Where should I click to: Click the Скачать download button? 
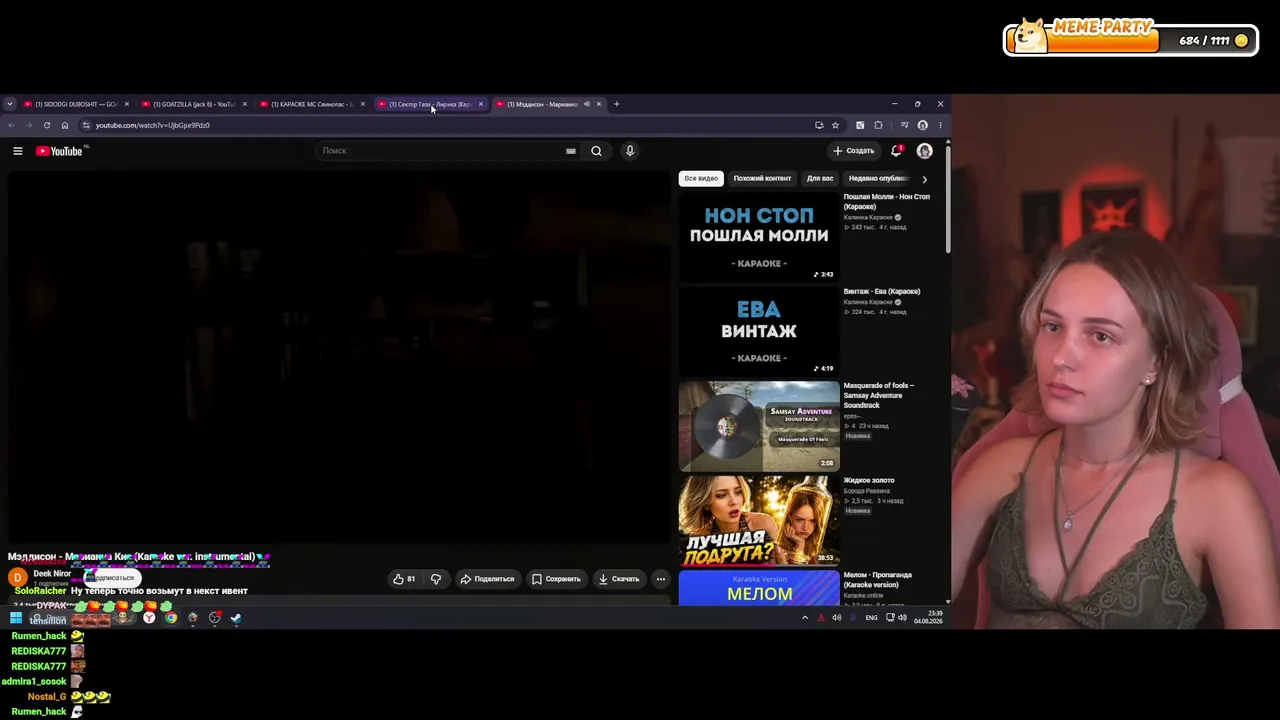(x=618, y=579)
